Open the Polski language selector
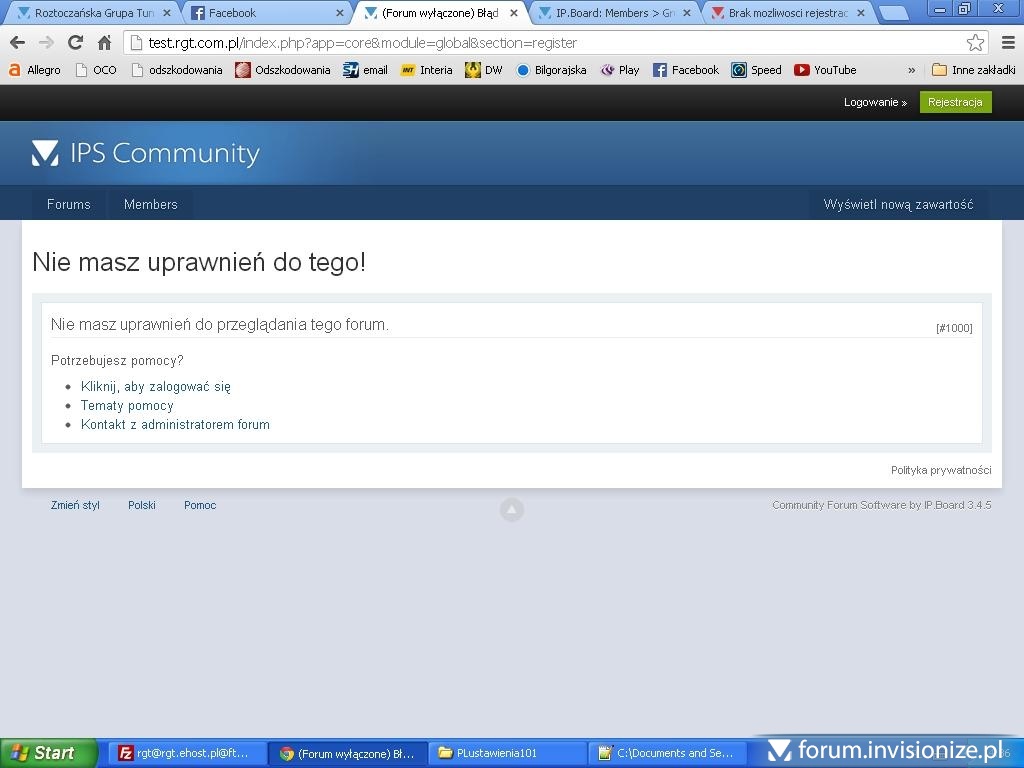Image resolution: width=1024 pixels, height=768 pixels. [141, 505]
